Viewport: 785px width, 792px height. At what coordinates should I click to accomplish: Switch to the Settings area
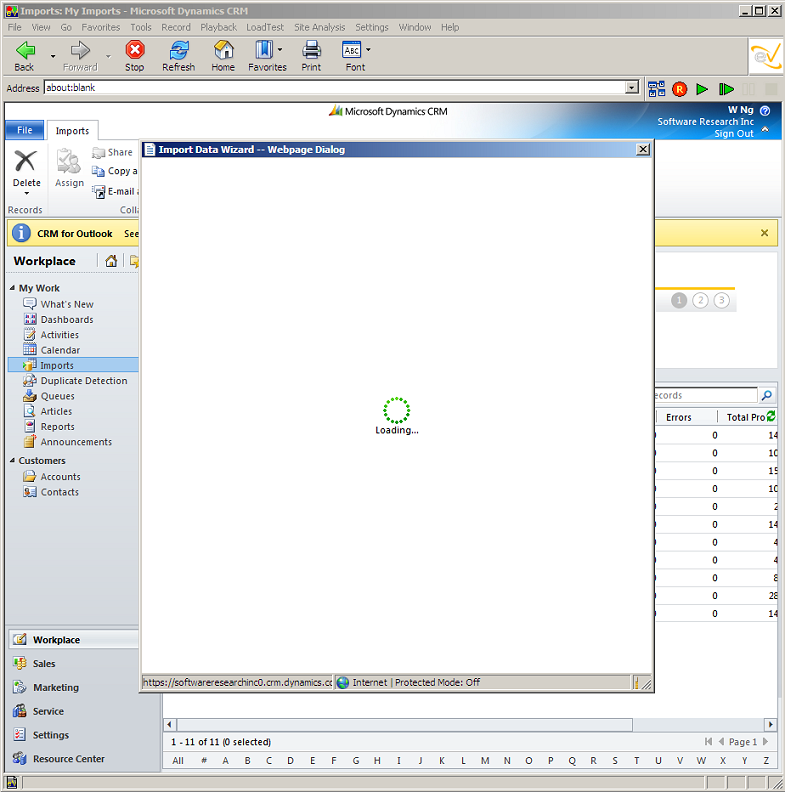click(51, 735)
